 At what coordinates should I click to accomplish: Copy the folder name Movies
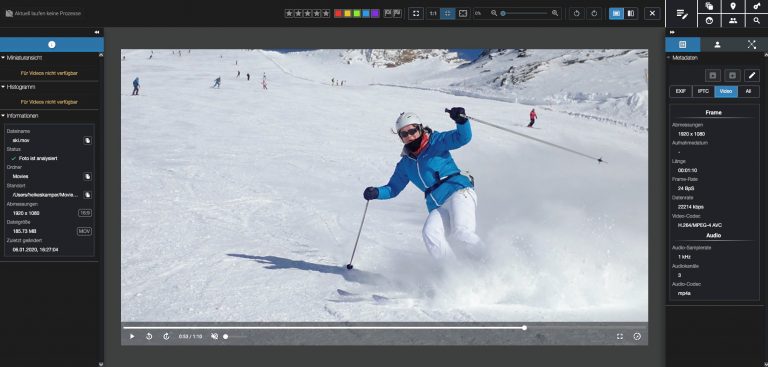pyautogui.click(x=87, y=176)
